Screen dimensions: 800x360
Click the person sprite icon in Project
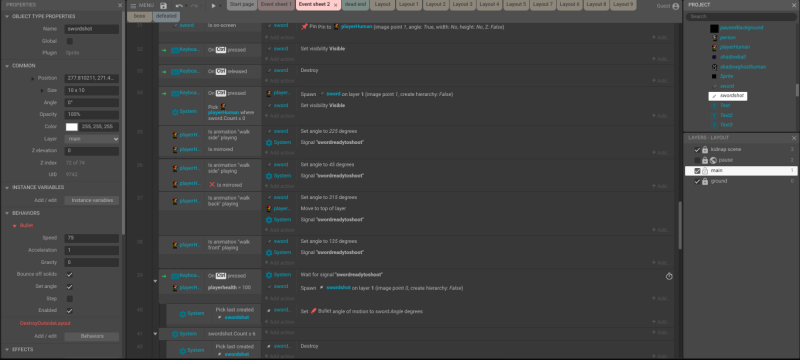click(714, 38)
